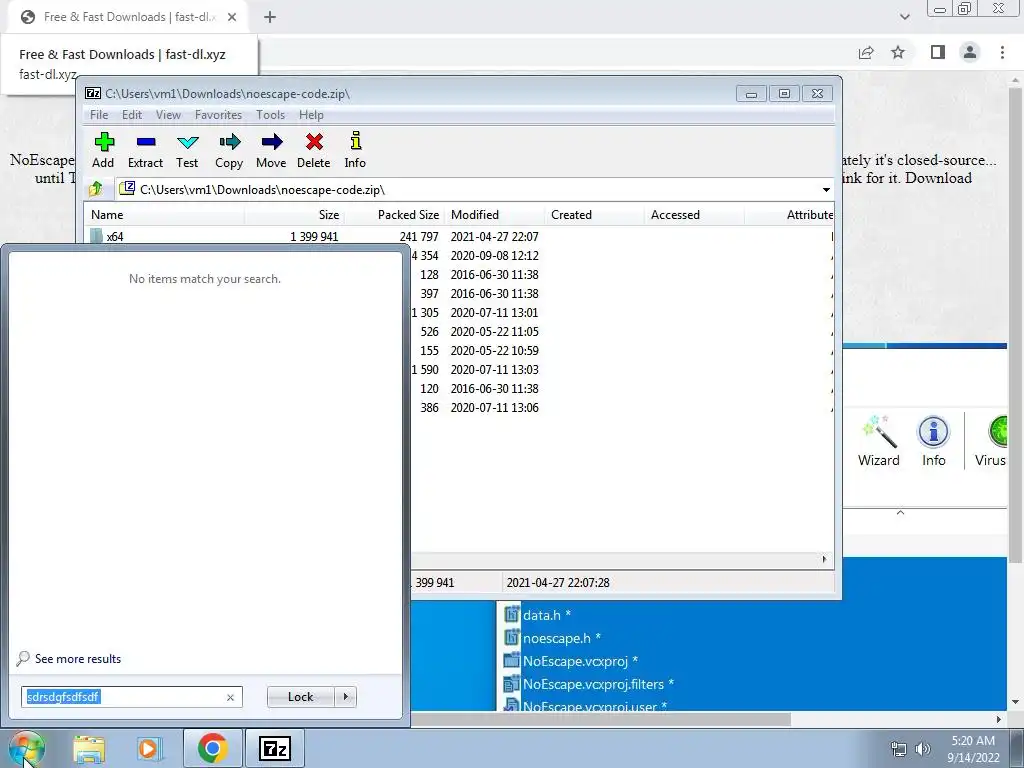The width and height of the screenshot is (1024, 768).
Task: Click Chrome's share page icon
Action: coord(866,52)
